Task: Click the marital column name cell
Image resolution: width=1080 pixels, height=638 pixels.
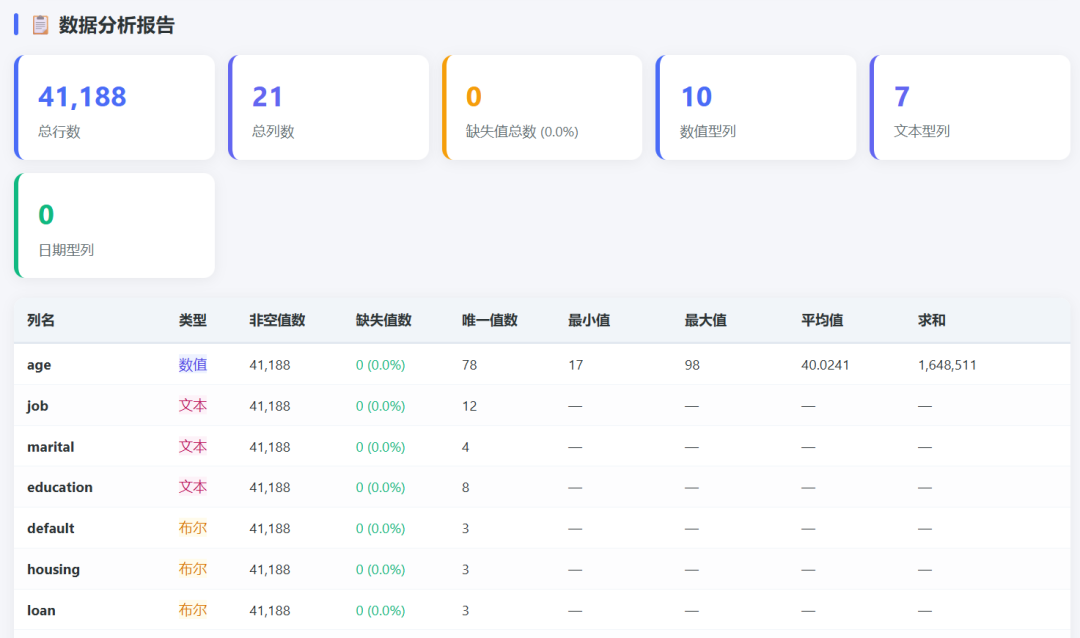Action: coord(50,446)
